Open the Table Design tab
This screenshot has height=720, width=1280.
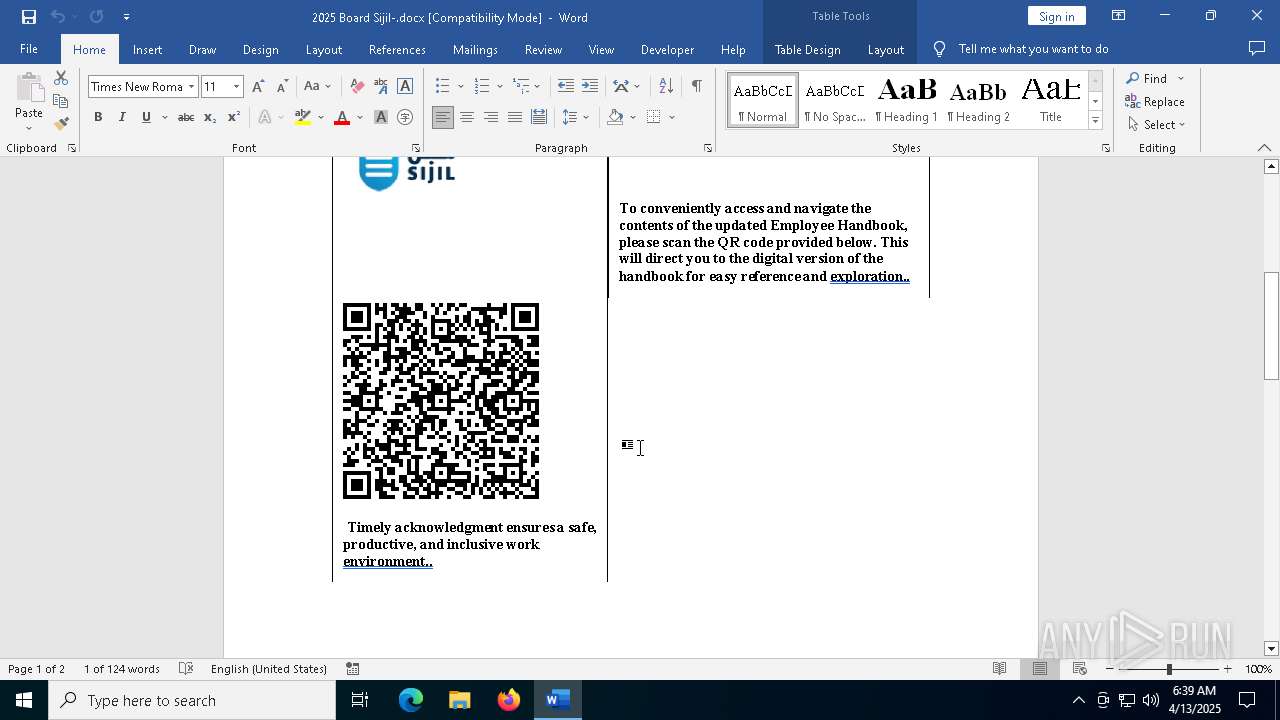click(x=807, y=49)
